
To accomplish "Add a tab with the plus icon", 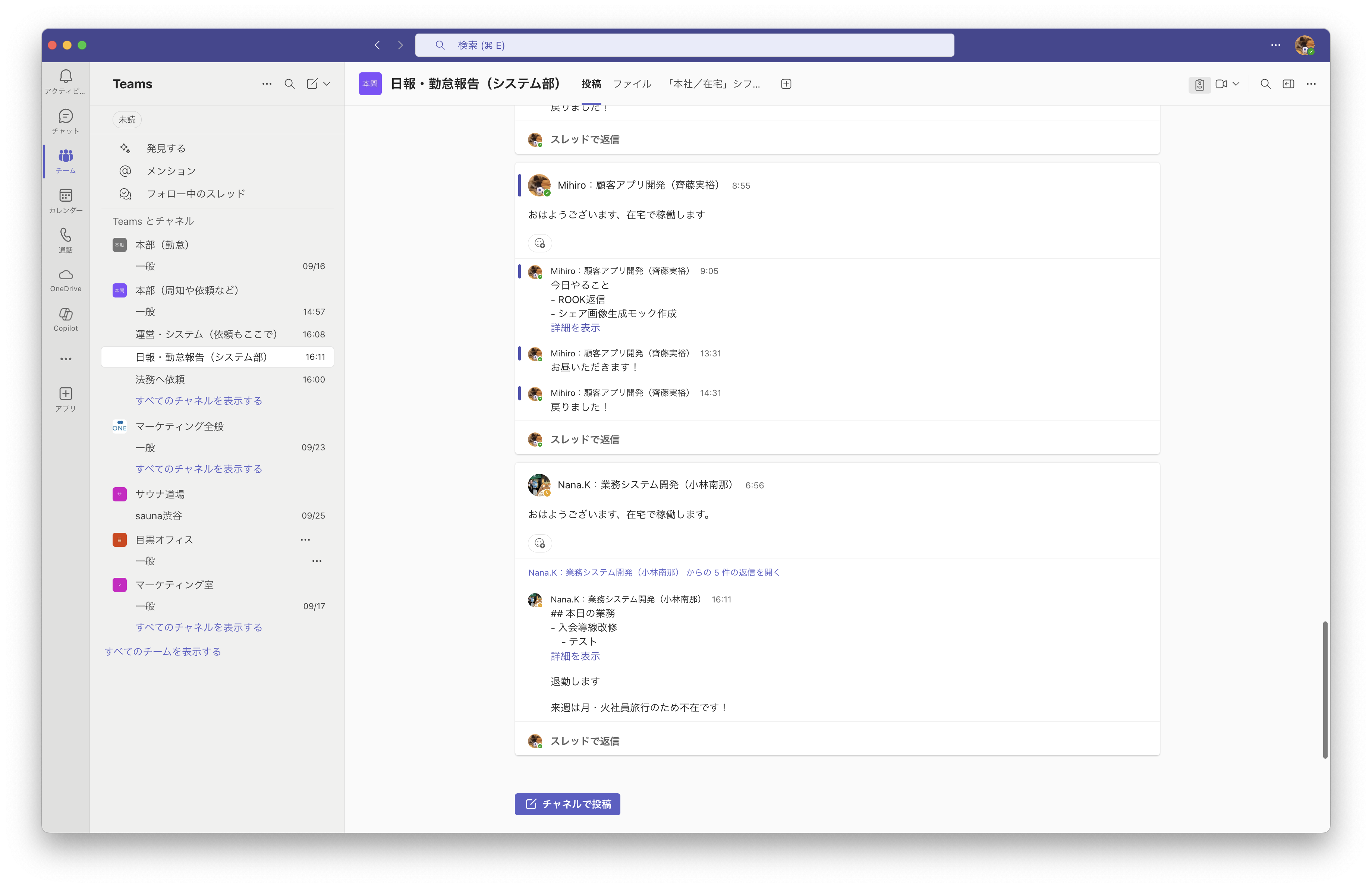I will point(786,84).
